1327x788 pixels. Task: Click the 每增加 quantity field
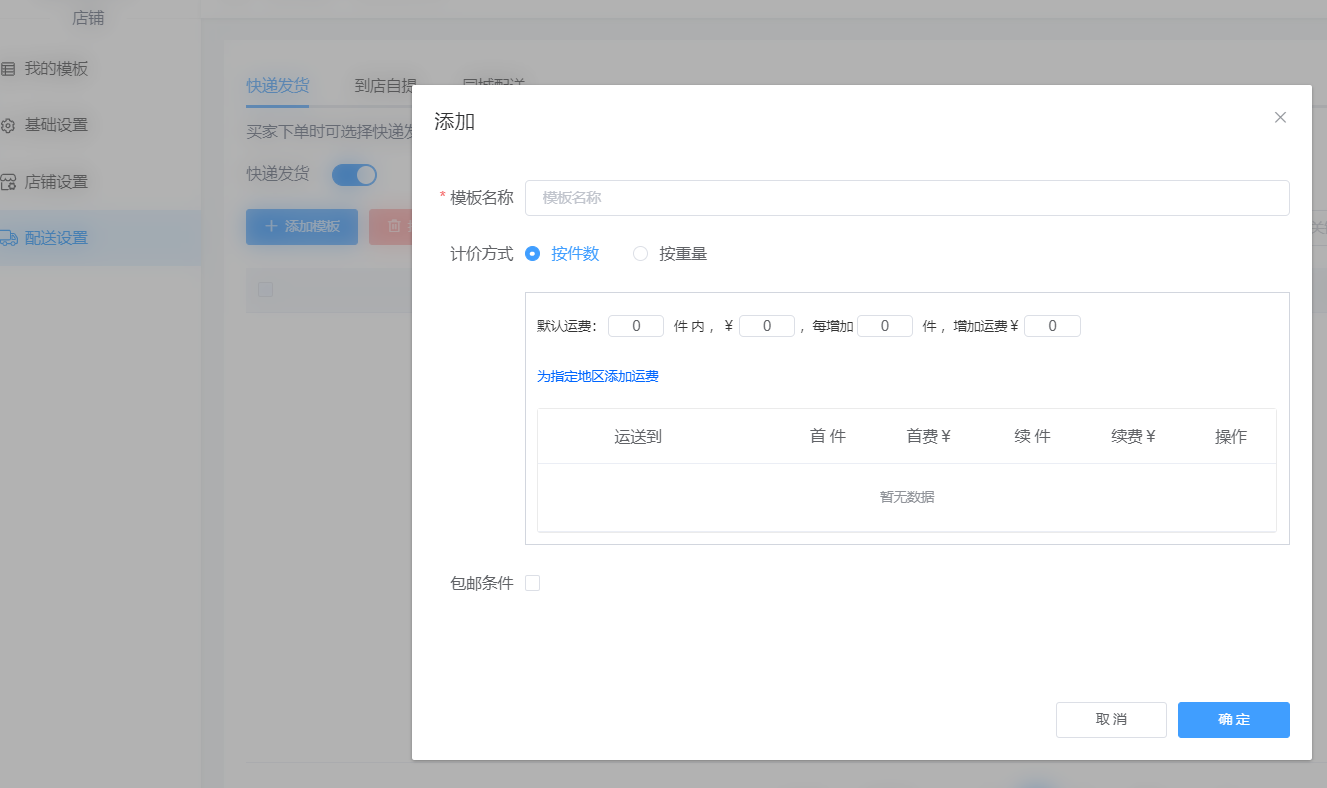coord(885,326)
